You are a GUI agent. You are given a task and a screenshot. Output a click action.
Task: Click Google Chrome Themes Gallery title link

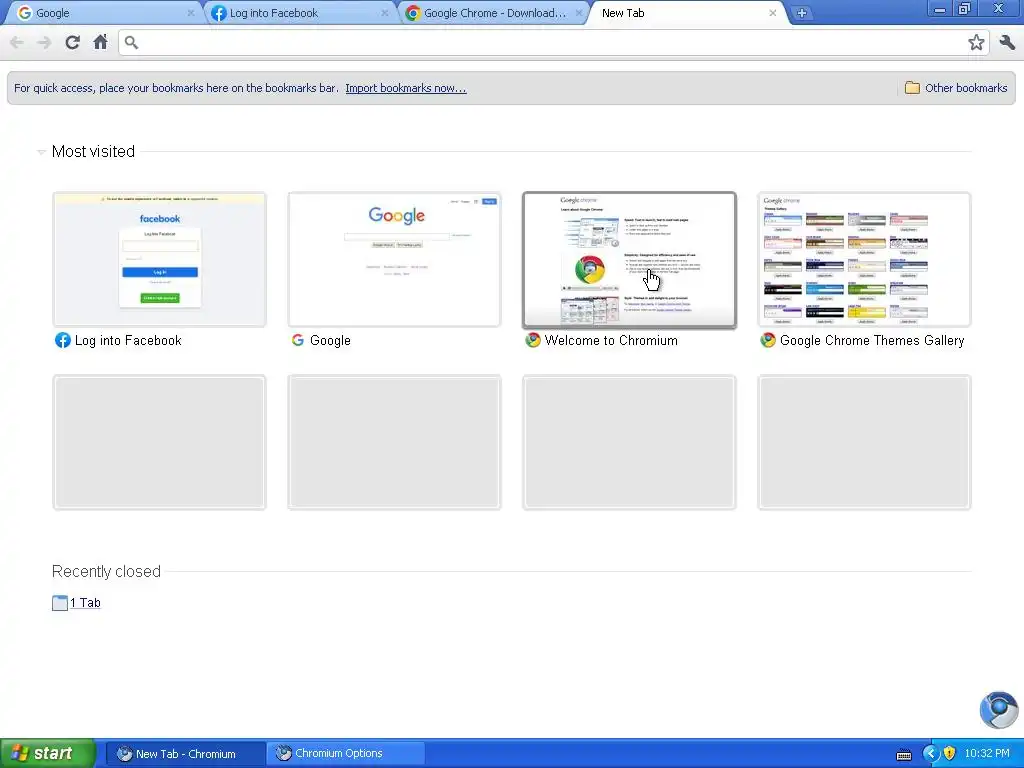(x=872, y=340)
